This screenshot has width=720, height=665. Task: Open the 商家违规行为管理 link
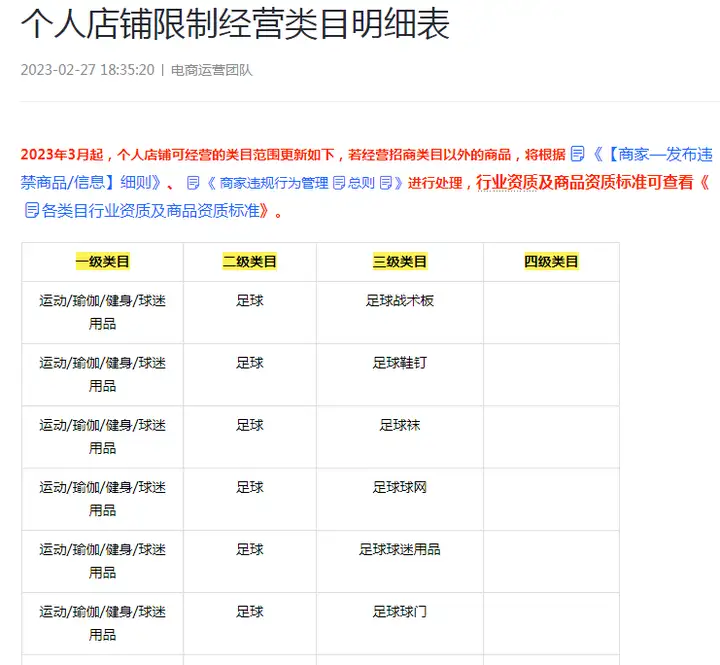(x=274, y=183)
